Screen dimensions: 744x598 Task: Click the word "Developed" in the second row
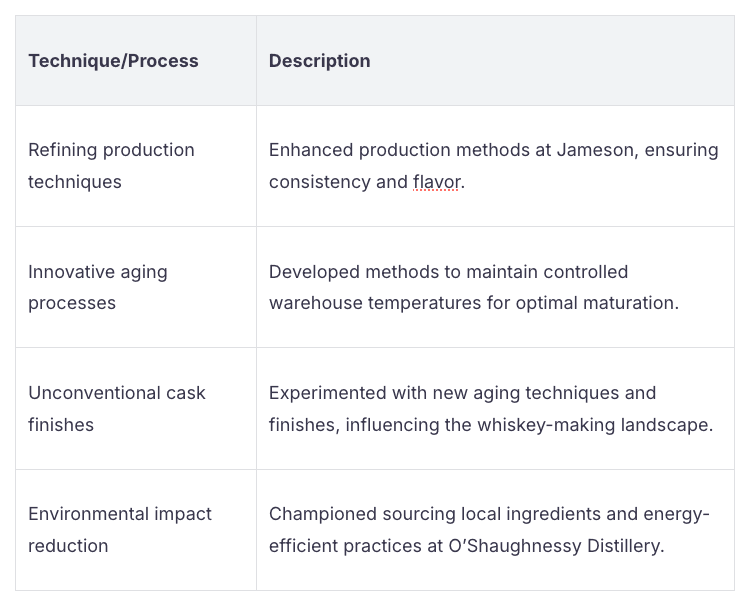[311, 272]
